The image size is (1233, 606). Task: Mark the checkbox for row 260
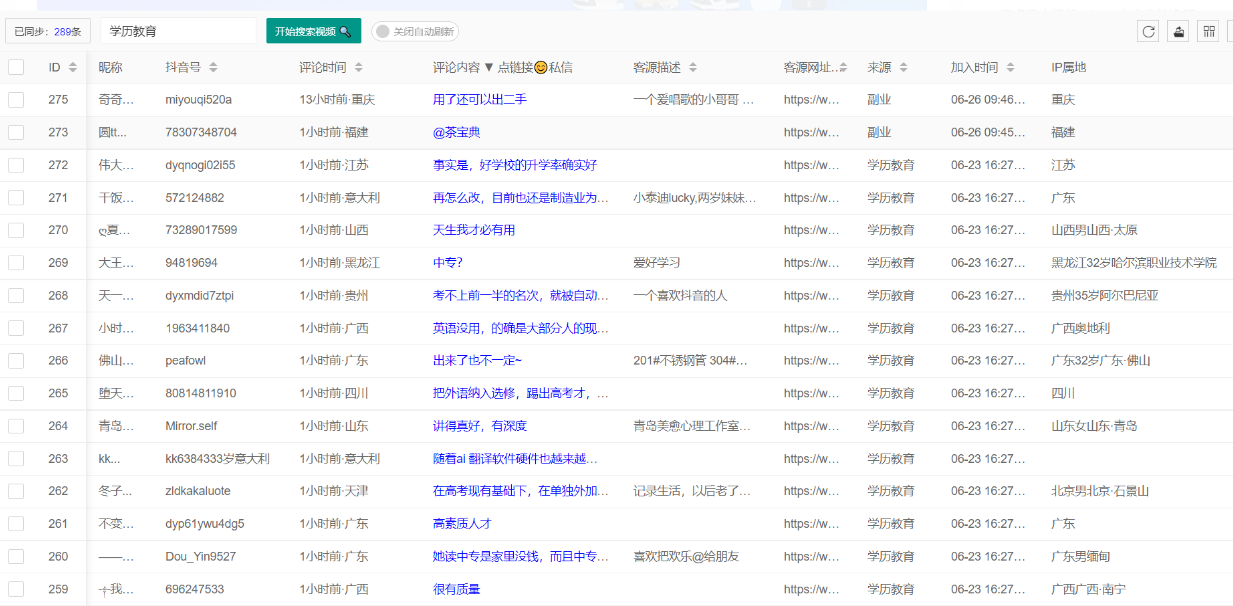pyautogui.click(x=16, y=556)
